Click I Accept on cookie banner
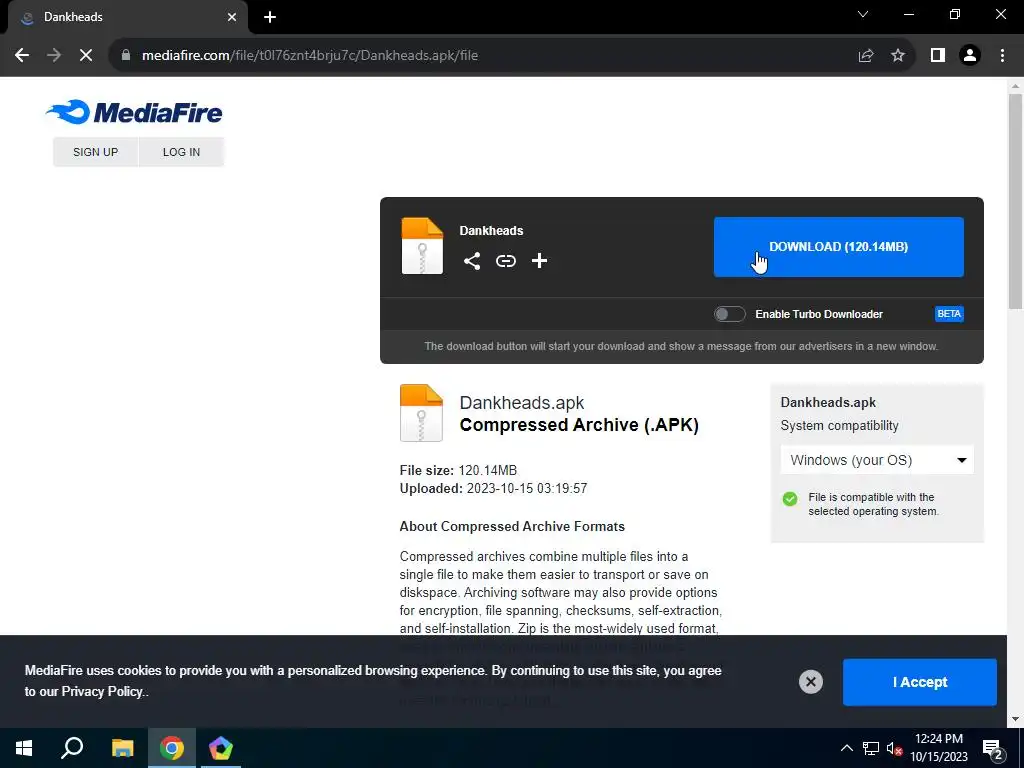The width and height of the screenshot is (1024, 768). tap(920, 682)
